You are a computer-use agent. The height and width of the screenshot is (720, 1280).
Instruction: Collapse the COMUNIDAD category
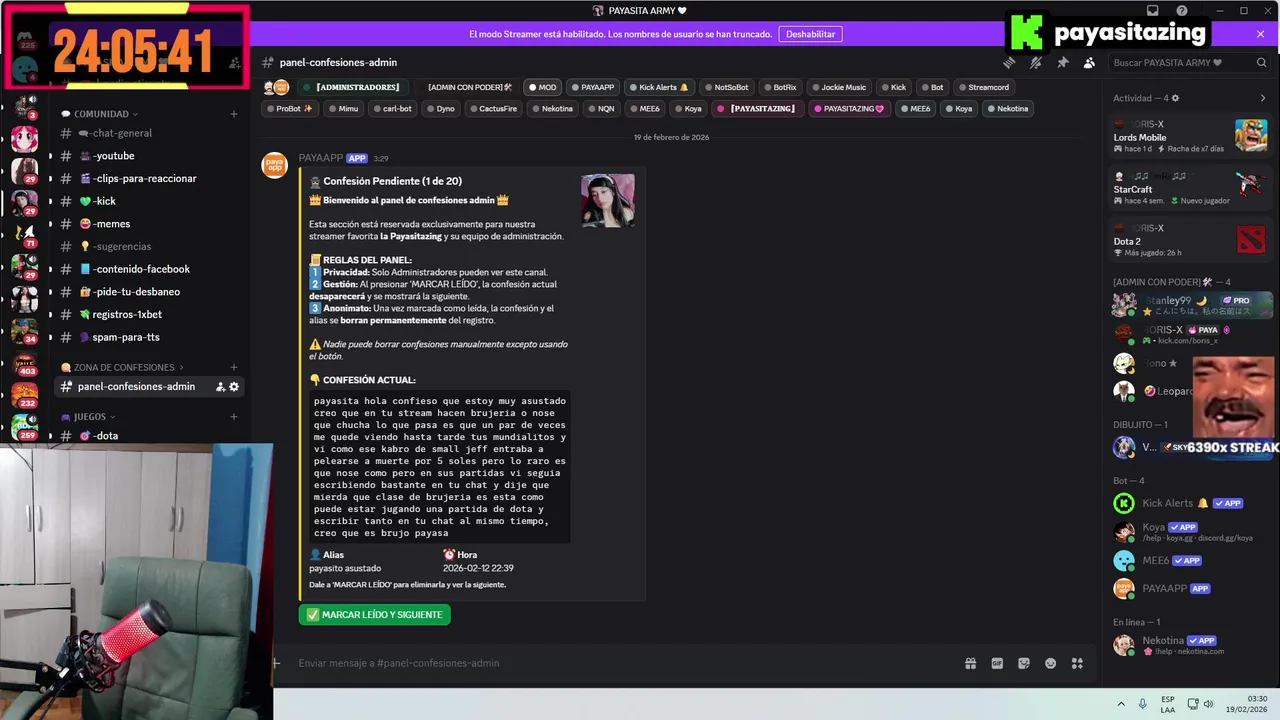point(100,114)
